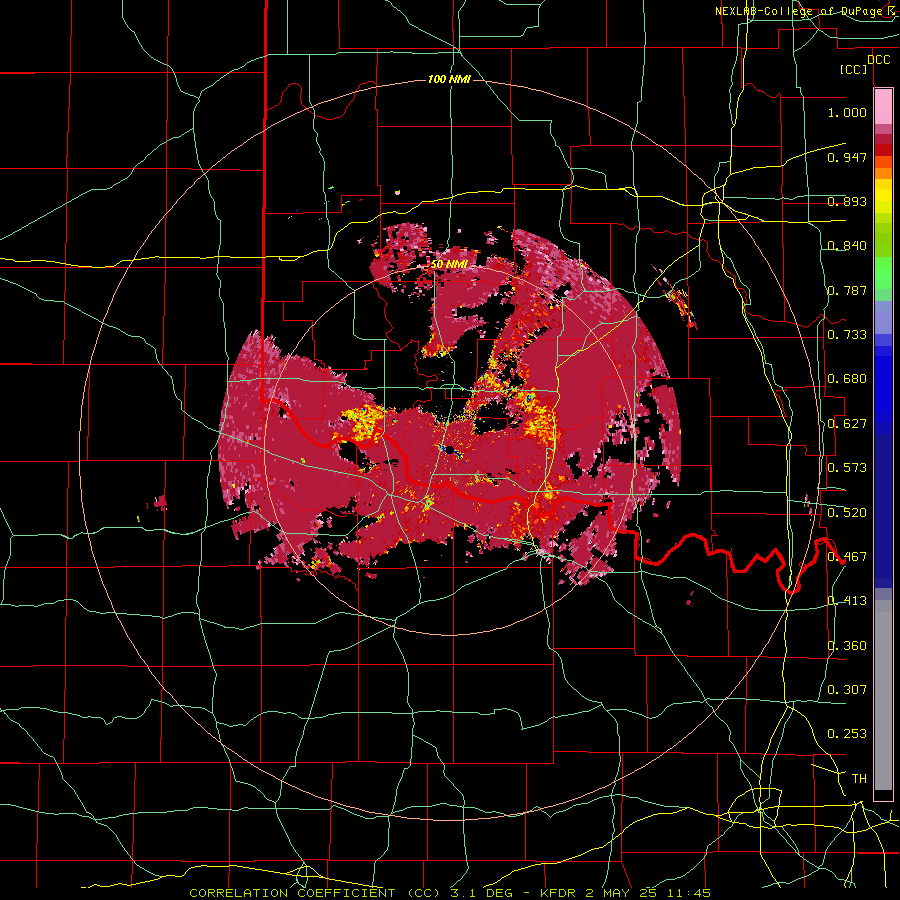Select the 0.520 scale value
Image resolution: width=900 pixels, height=900 pixels.
pyautogui.click(x=847, y=513)
